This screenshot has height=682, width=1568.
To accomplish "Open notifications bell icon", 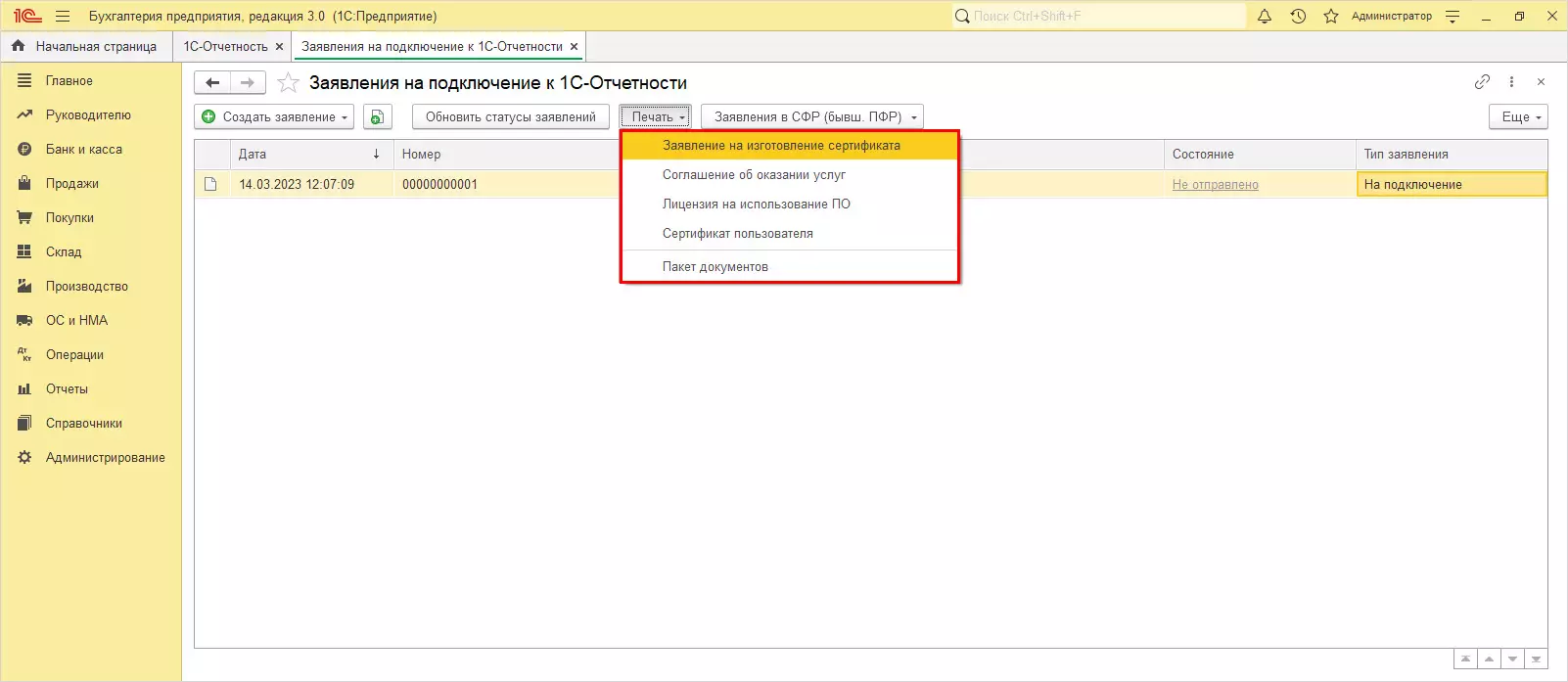I will (x=1265, y=16).
